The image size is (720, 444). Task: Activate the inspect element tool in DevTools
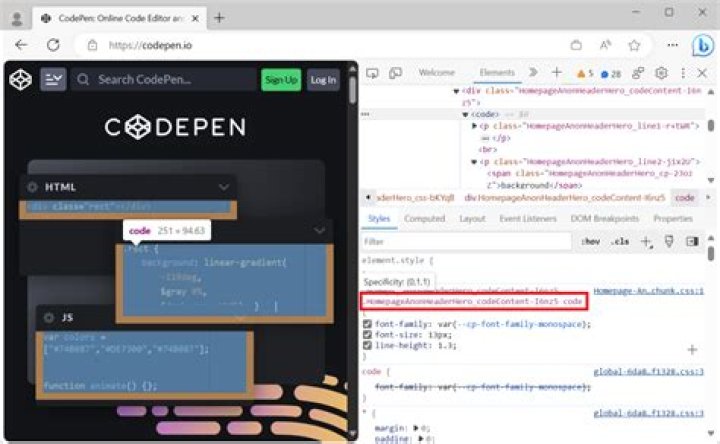pos(372,73)
